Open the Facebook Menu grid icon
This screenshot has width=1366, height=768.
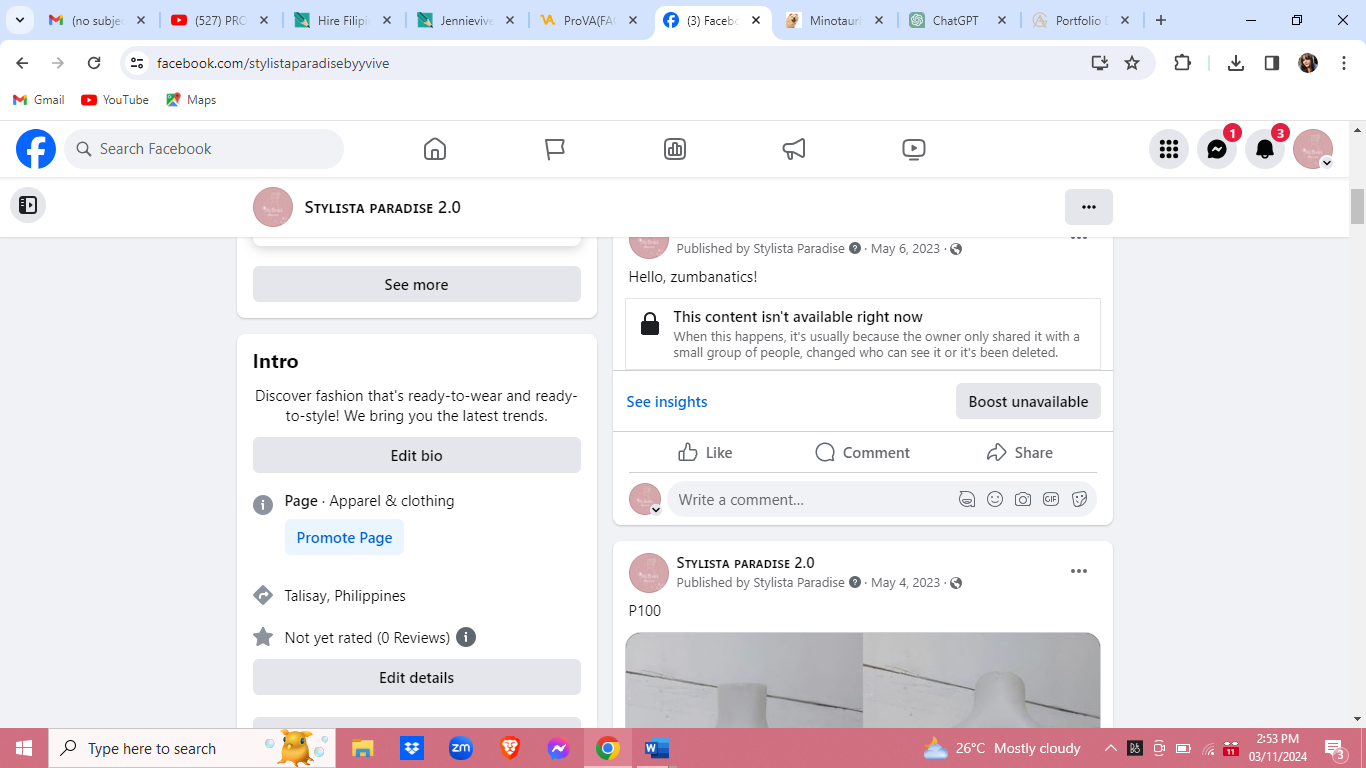[x=1169, y=149]
